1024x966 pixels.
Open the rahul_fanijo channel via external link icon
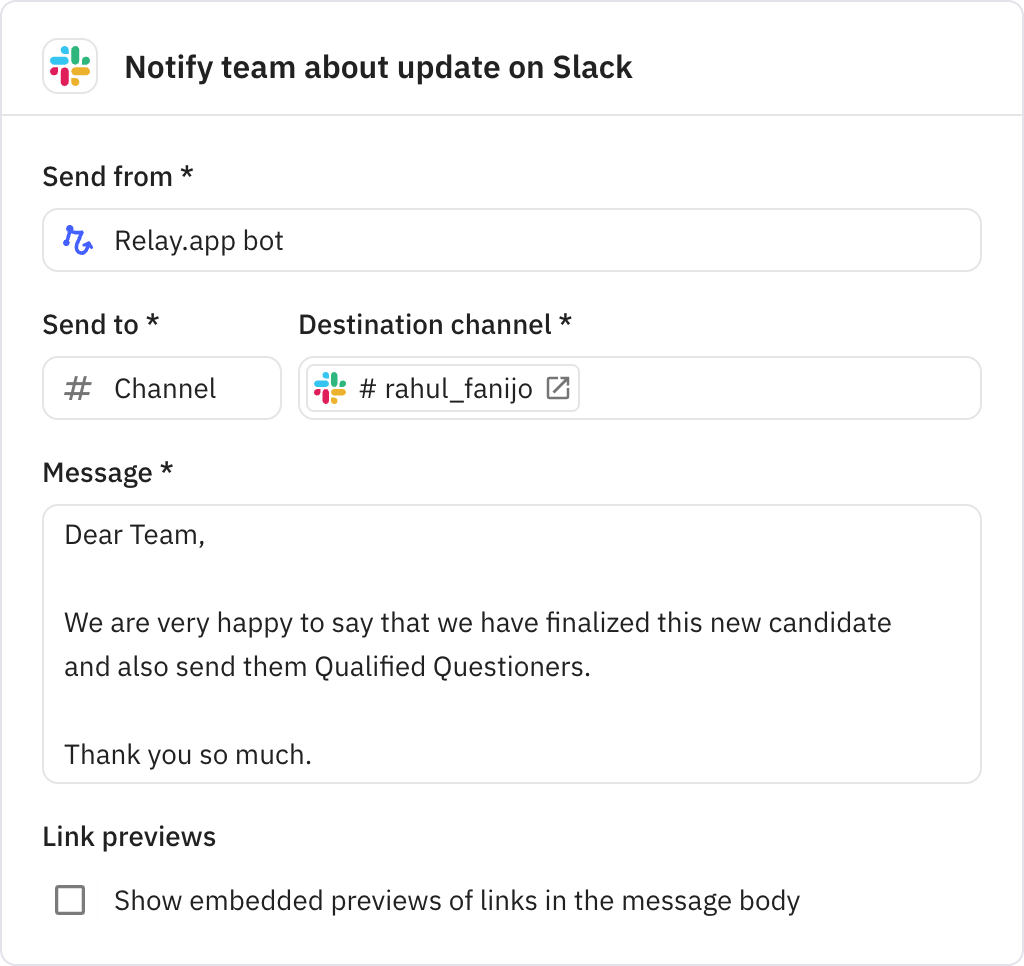coord(562,388)
